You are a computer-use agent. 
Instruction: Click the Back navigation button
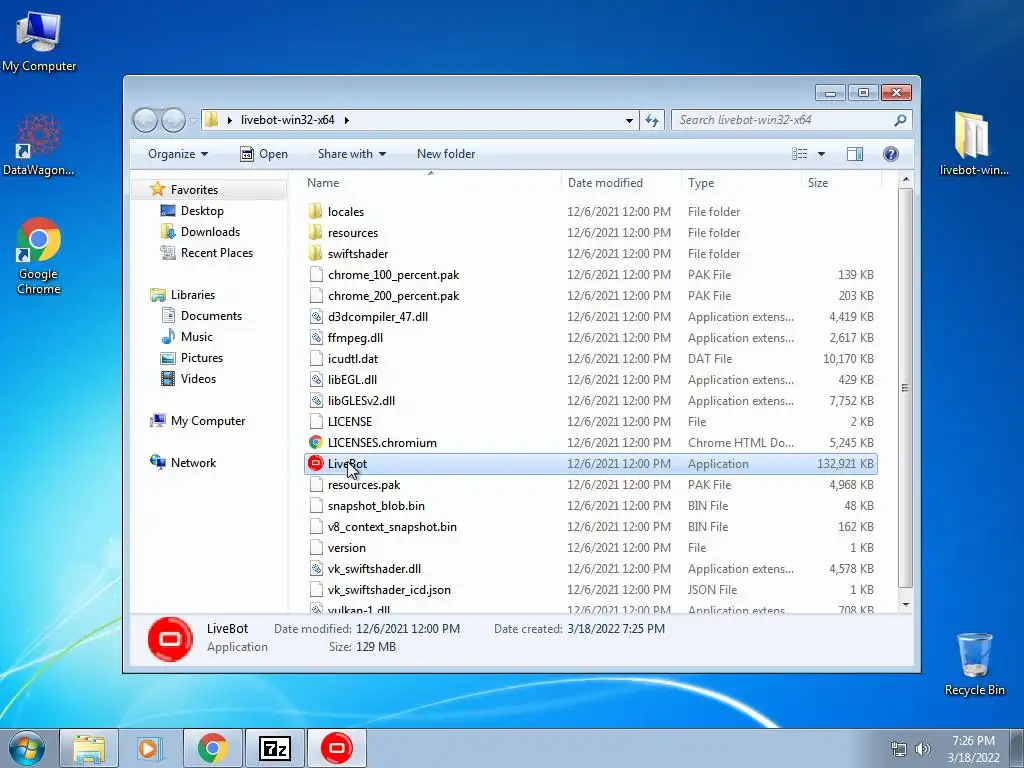pyautogui.click(x=145, y=120)
